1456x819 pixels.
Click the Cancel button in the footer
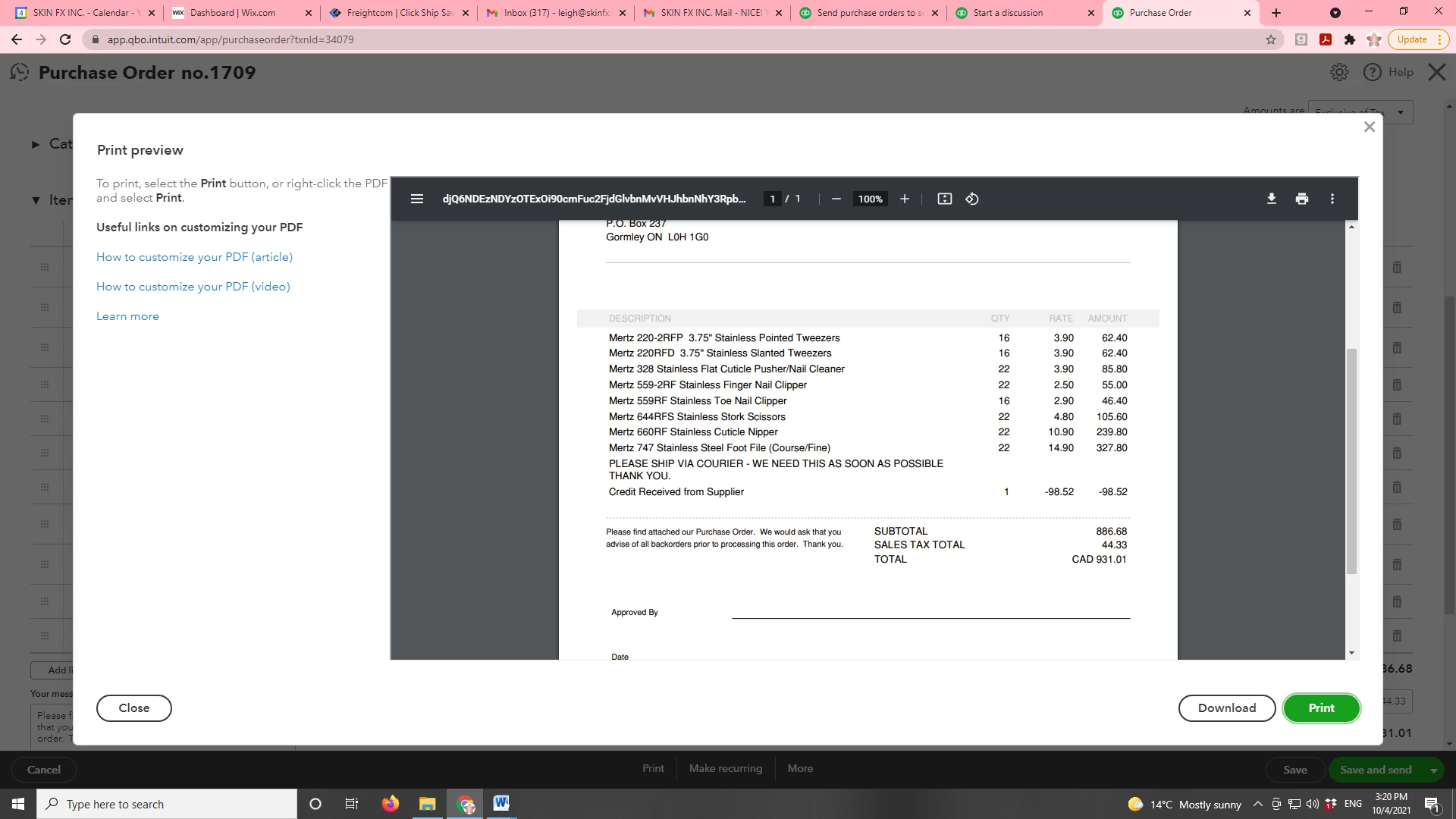[x=44, y=770]
